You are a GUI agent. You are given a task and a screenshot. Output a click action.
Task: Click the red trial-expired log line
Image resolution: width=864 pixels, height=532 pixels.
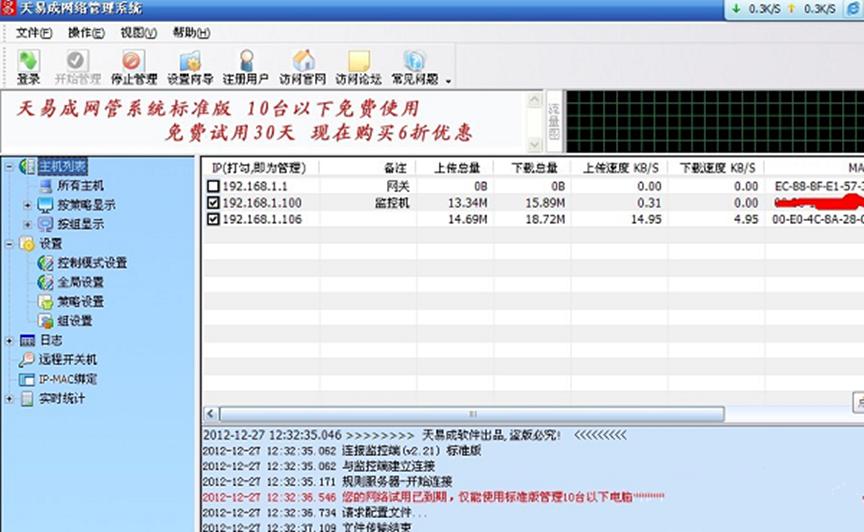[x=433, y=497]
